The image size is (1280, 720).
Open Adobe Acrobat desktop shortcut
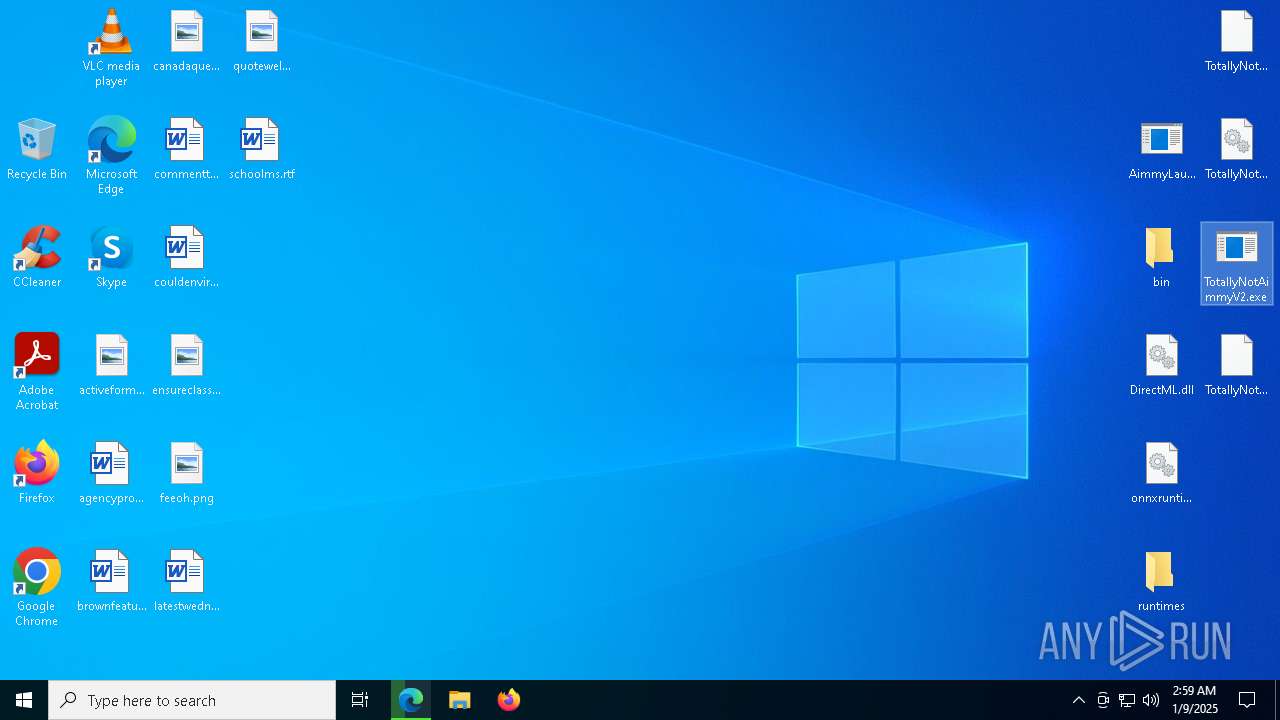tap(37, 371)
